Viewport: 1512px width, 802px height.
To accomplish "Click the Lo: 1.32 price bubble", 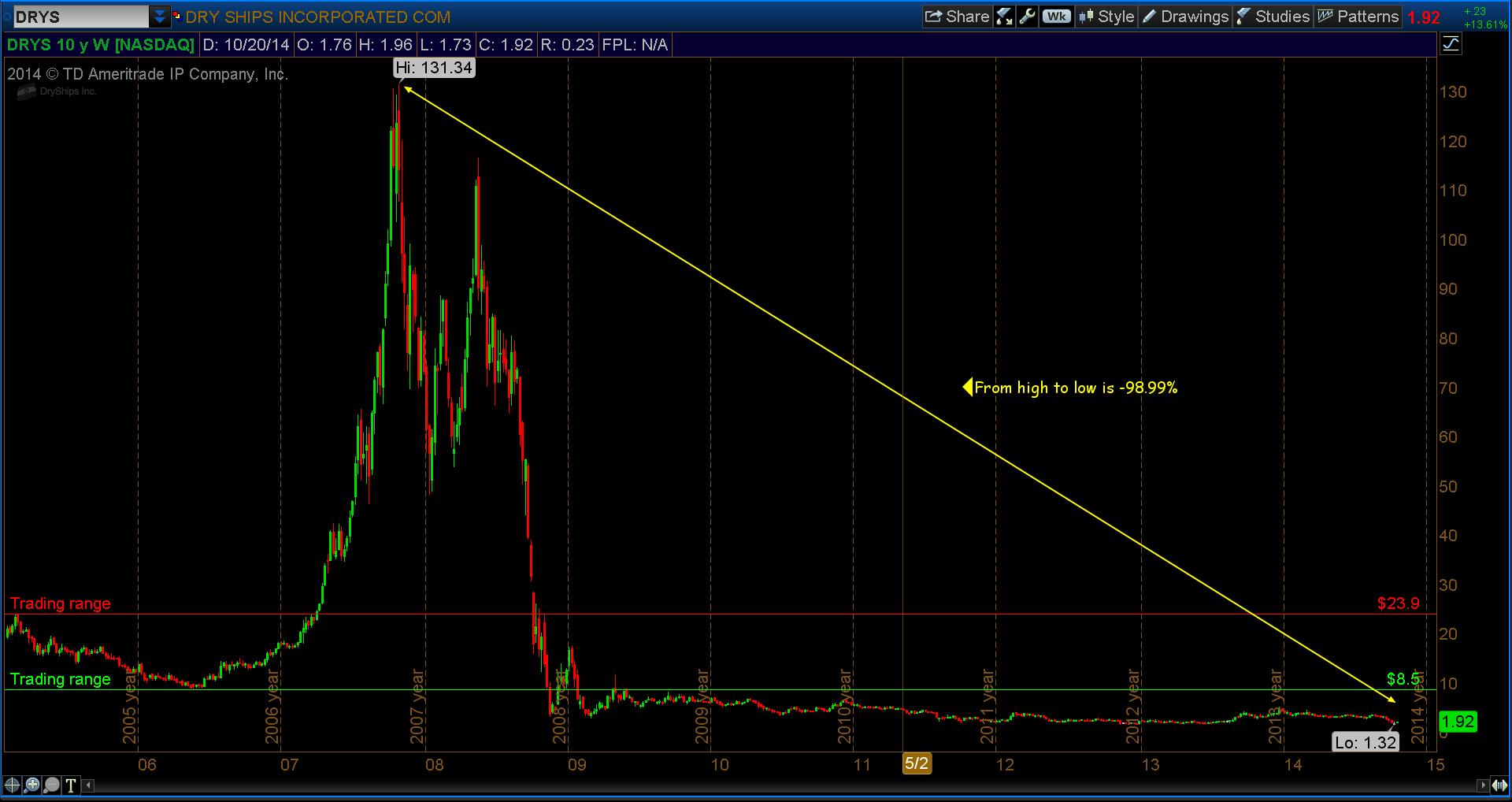I will click(x=1365, y=741).
